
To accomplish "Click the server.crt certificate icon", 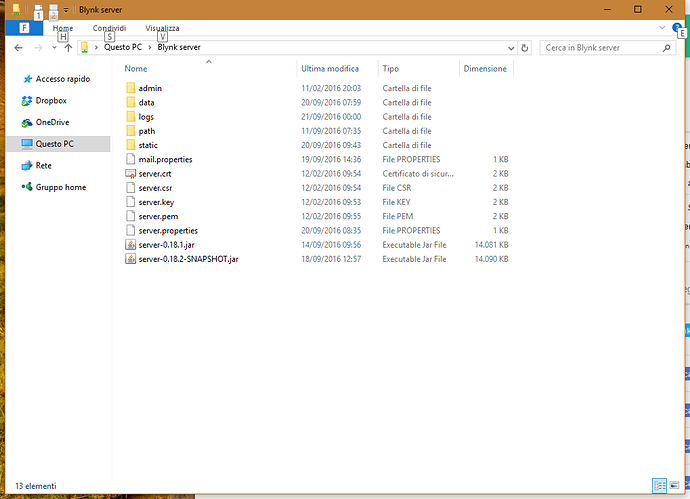I will click(130, 174).
